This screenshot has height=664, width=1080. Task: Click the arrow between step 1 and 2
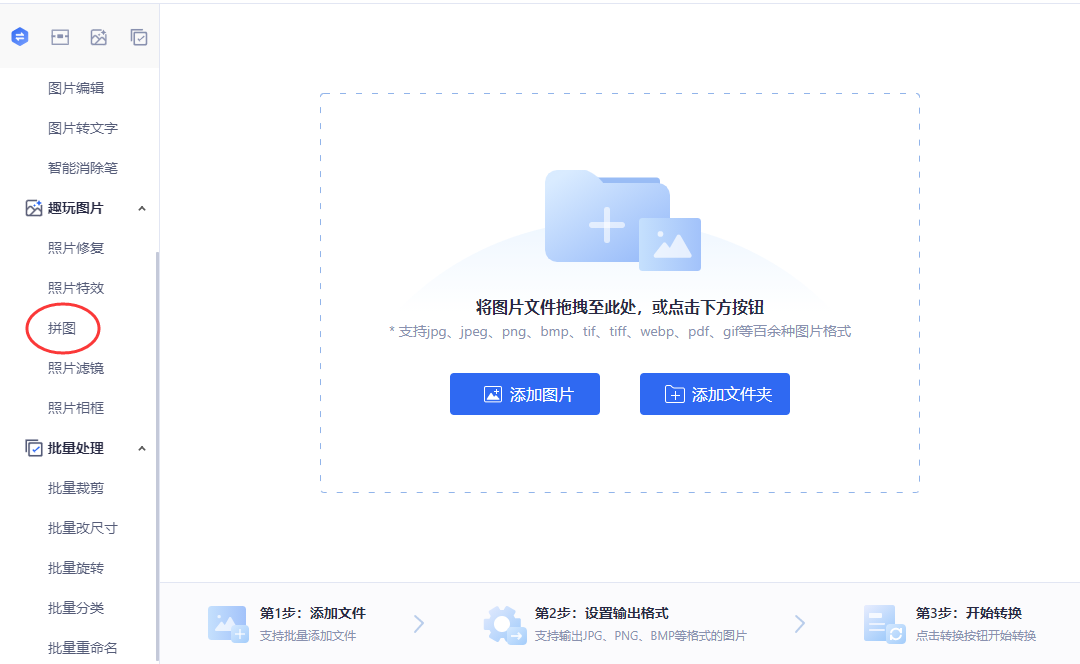click(419, 624)
